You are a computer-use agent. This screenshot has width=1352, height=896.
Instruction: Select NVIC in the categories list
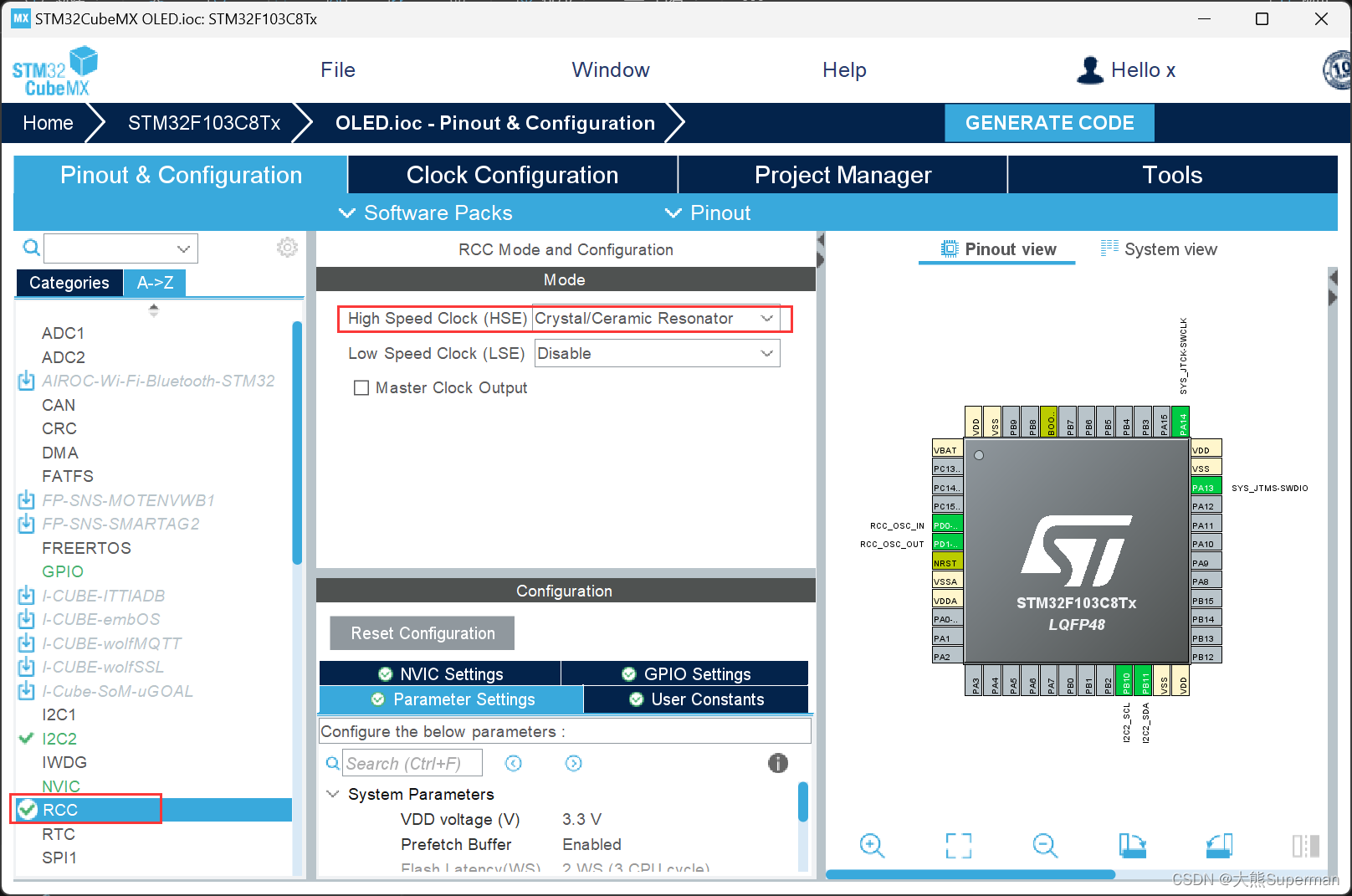tap(61, 786)
